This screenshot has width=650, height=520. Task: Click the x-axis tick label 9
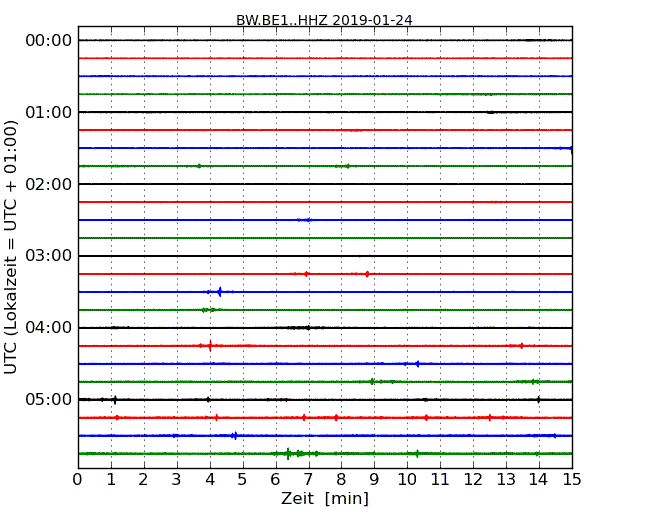pos(374,480)
